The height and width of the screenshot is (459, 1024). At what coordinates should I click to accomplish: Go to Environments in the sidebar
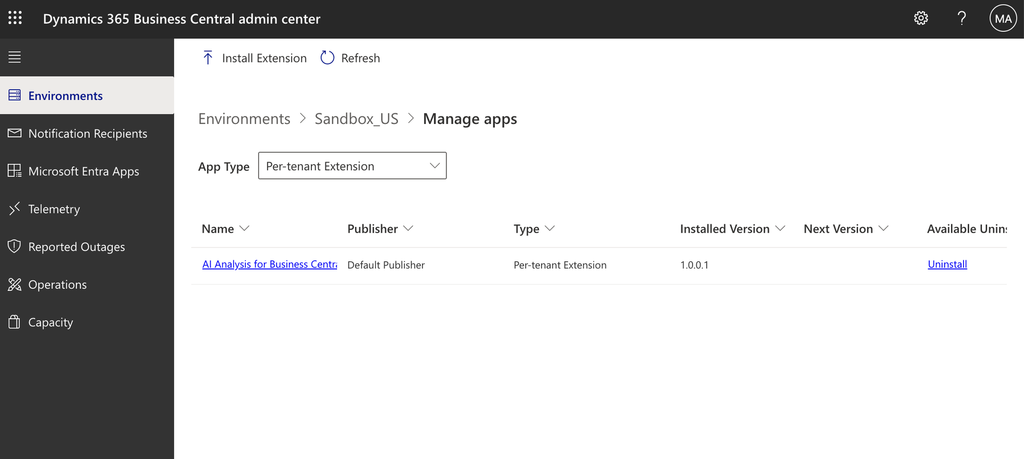pos(87,95)
